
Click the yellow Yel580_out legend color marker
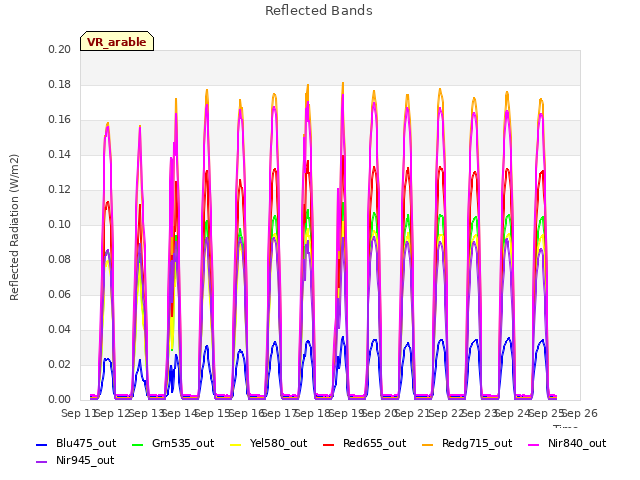pyautogui.click(x=236, y=444)
